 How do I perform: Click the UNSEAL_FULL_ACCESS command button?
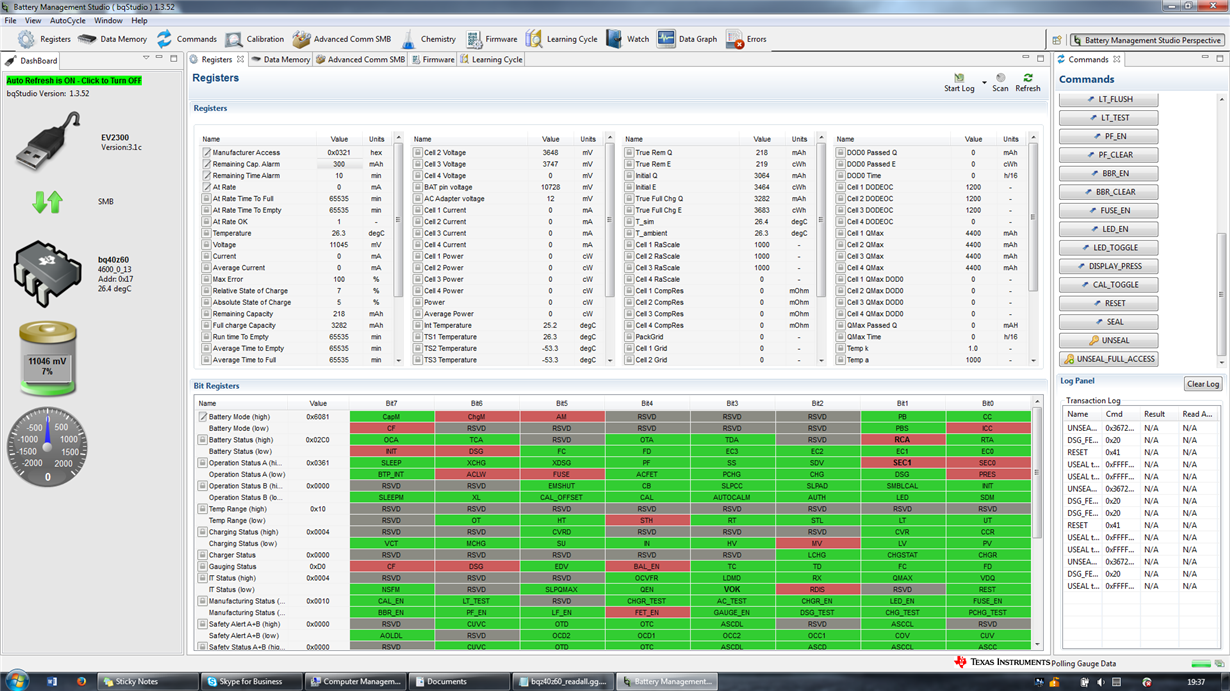click(1109, 358)
